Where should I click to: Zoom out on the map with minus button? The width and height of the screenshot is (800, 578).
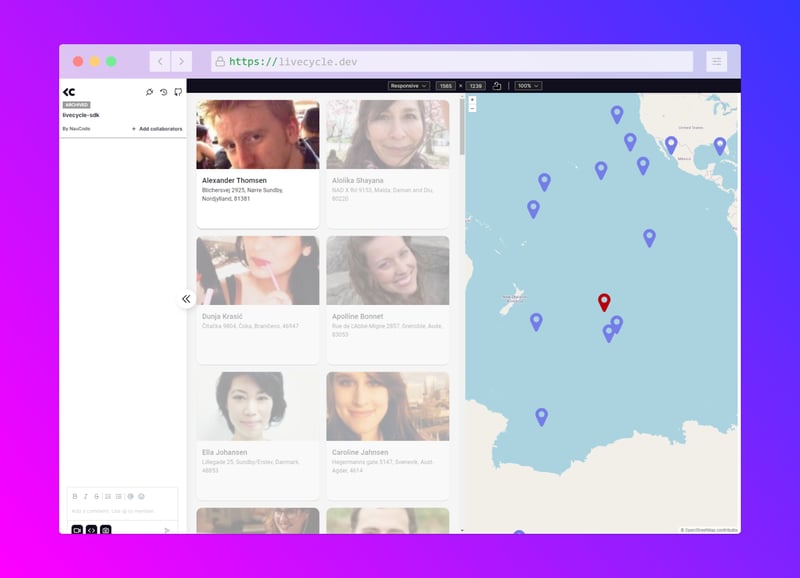tap(472, 108)
